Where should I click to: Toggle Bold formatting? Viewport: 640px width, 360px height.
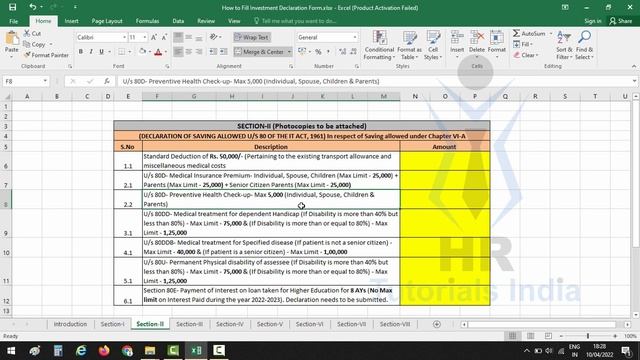pos(80,52)
